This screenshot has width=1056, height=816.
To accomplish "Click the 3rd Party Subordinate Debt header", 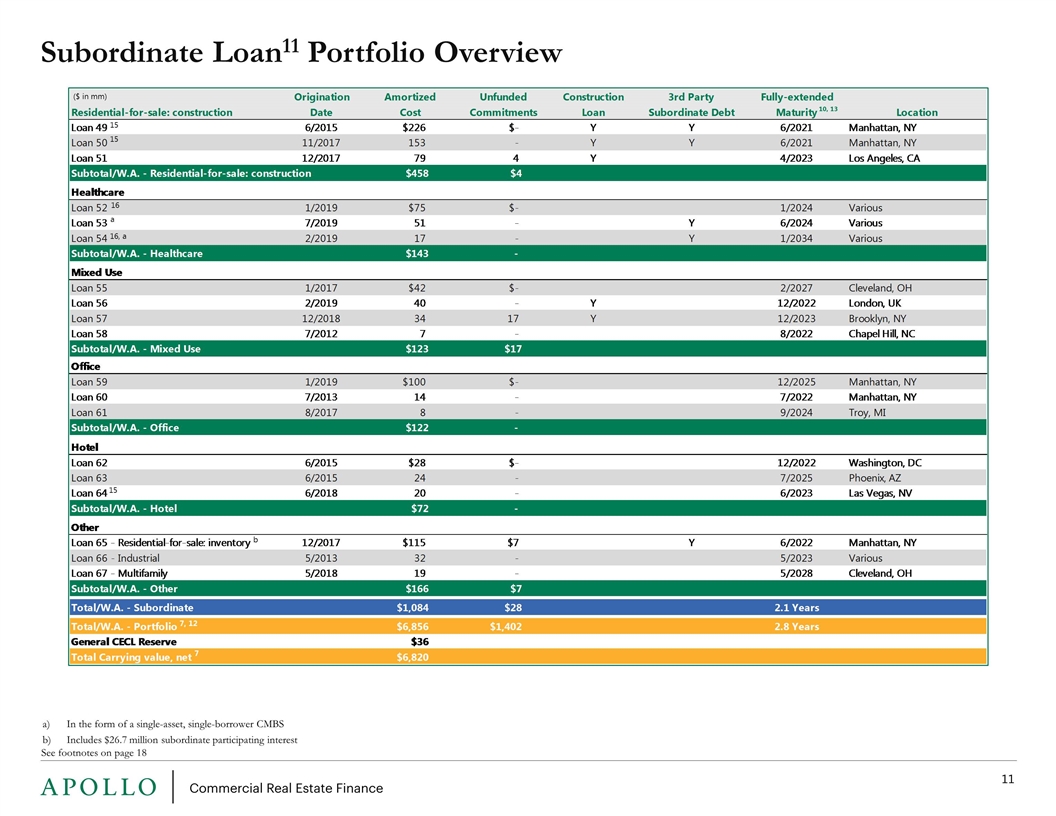I will [x=691, y=104].
